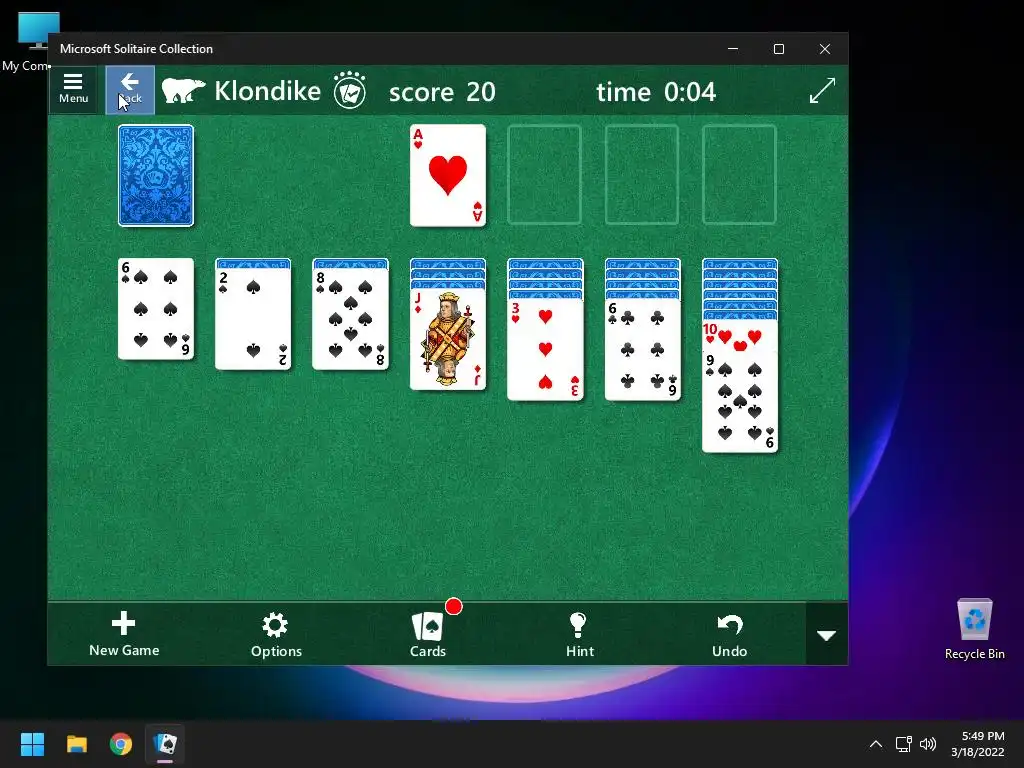Select the 3 of hearts card

(x=545, y=349)
